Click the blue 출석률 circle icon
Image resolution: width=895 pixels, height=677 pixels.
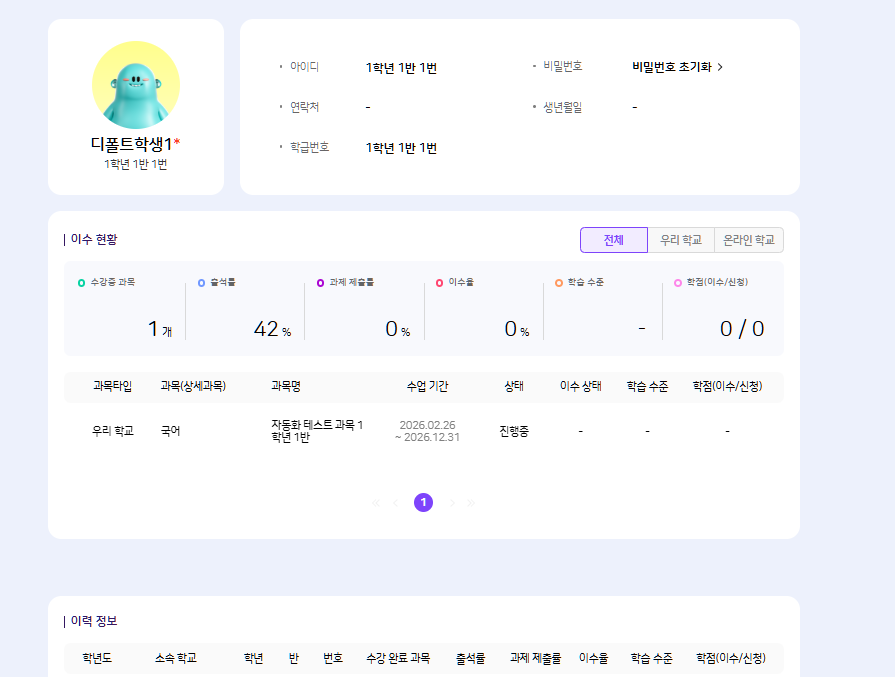tap(201, 283)
